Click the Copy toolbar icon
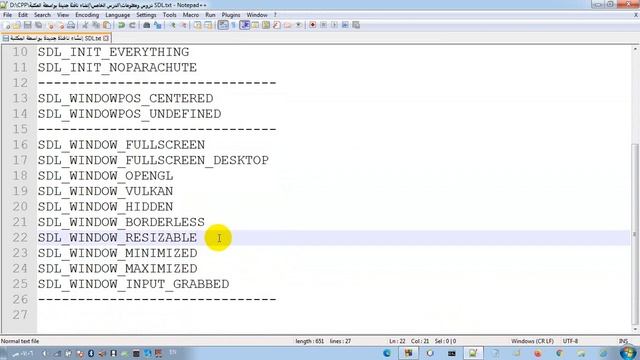Viewport: 640px width, 360px height. point(96,25)
